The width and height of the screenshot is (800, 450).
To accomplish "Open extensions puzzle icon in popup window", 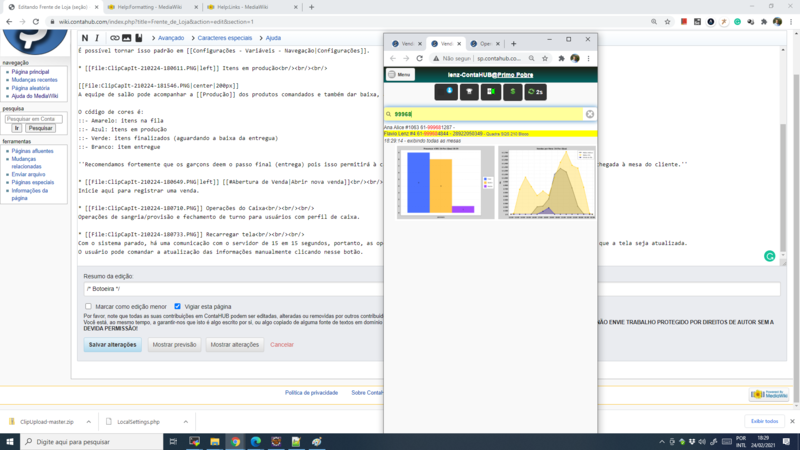I will [561, 59].
